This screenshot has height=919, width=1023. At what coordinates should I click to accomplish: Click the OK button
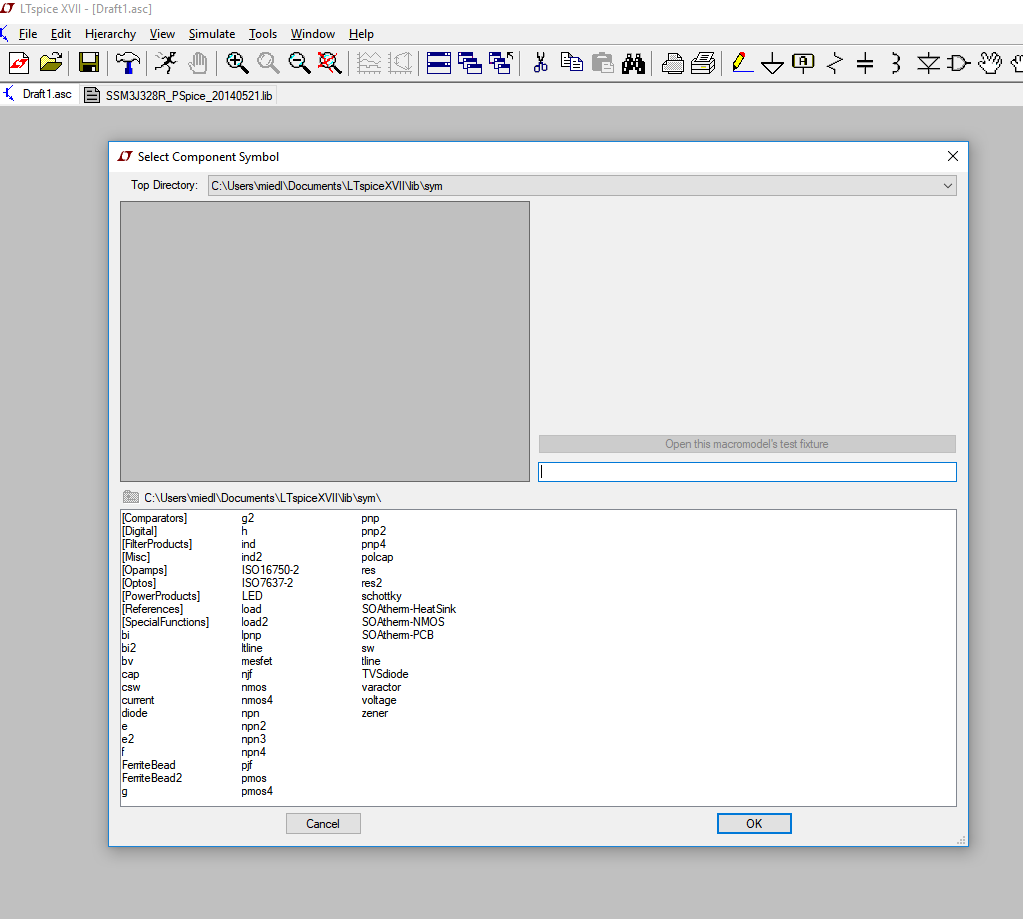pos(754,824)
